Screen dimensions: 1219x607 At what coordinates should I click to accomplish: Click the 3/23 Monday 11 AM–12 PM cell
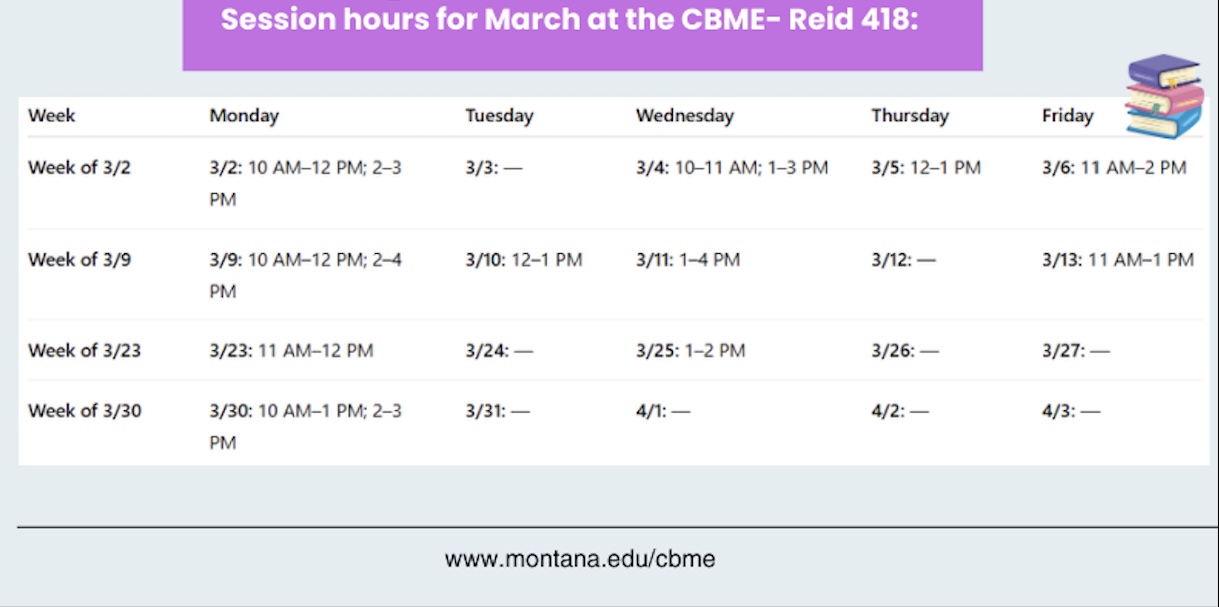pos(291,351)
